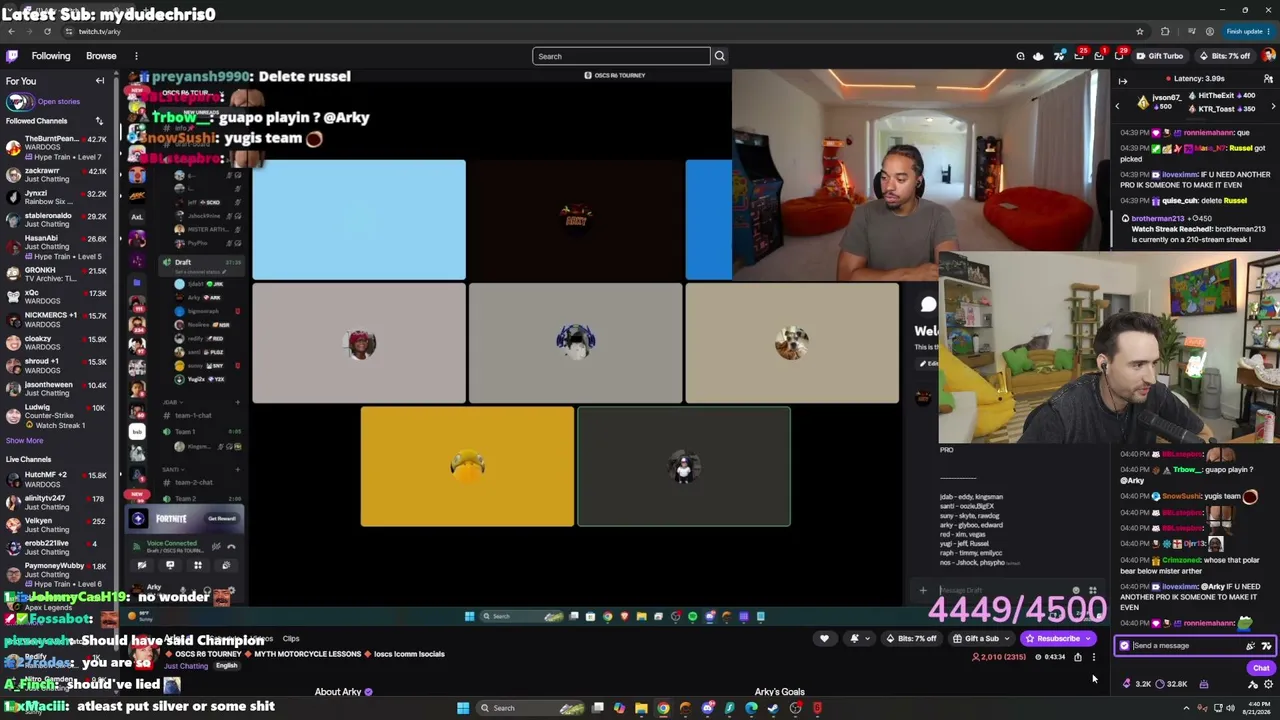Open browser extensions puzzle icon
Screen dimensions: 1280x720
1164,31
